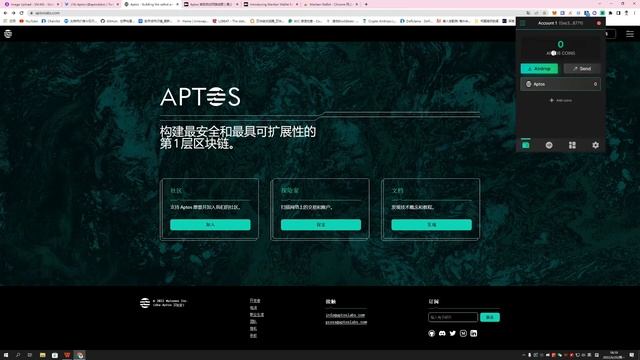Image resolution: width=640 pixels, height=360 pixels.
Task: Click press@aptoslabs.com email link
Action: pyautogui.click(x=346, y=322)
